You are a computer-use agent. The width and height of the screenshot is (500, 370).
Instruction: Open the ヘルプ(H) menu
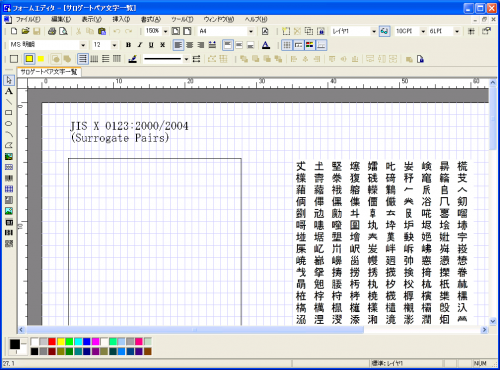[x=256, y=20]
